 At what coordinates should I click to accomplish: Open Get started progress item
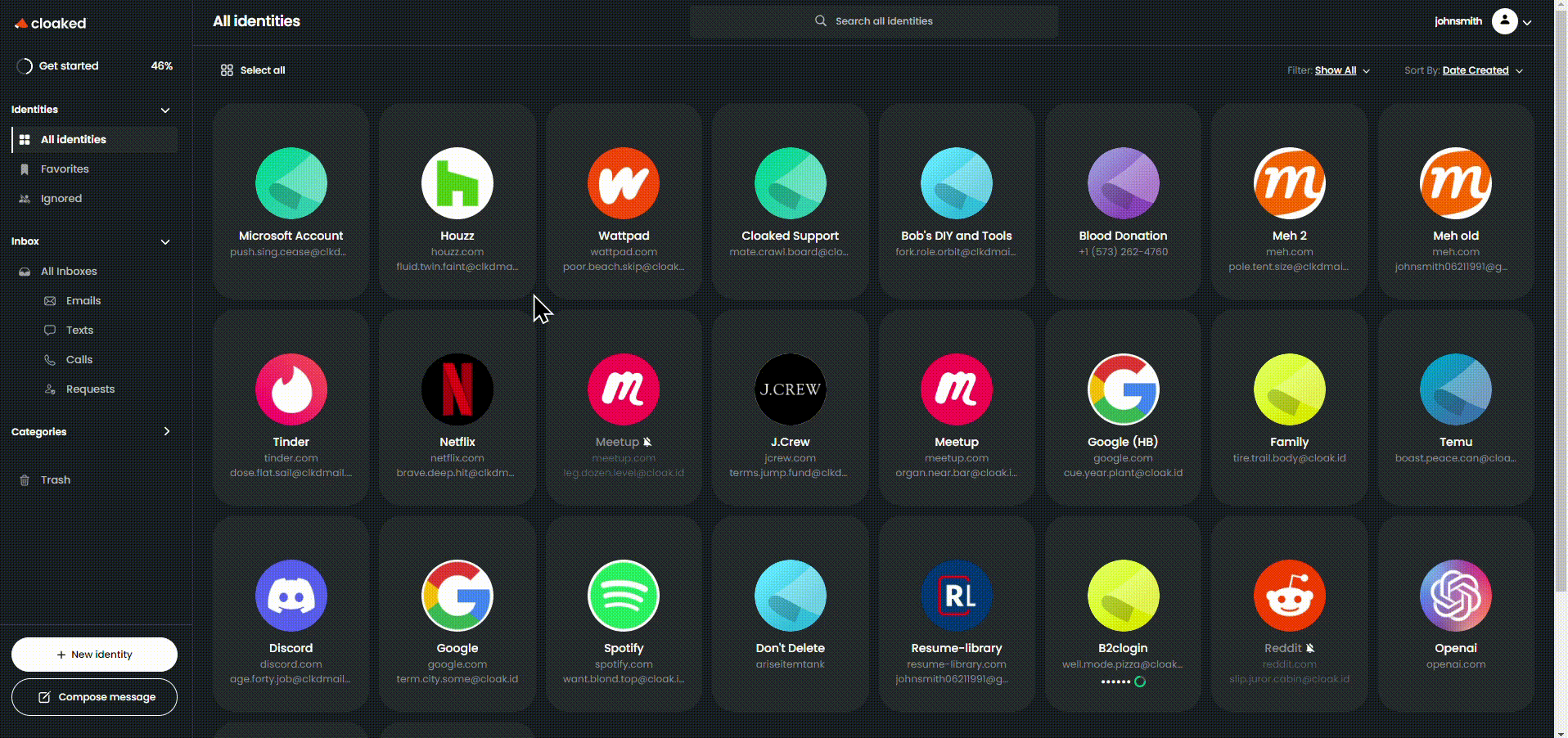(95, 65)
